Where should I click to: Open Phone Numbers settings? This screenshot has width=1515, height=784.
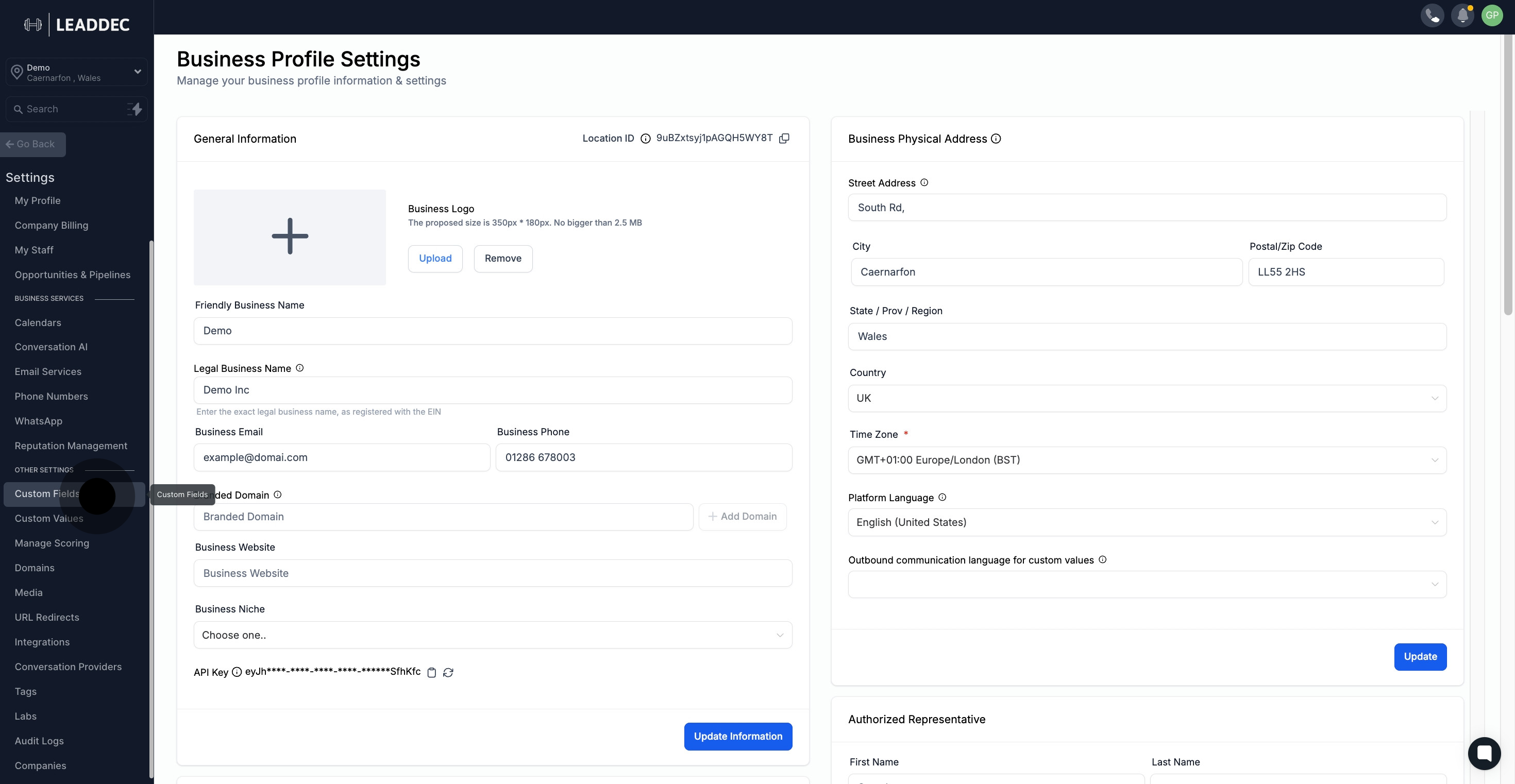51,397
